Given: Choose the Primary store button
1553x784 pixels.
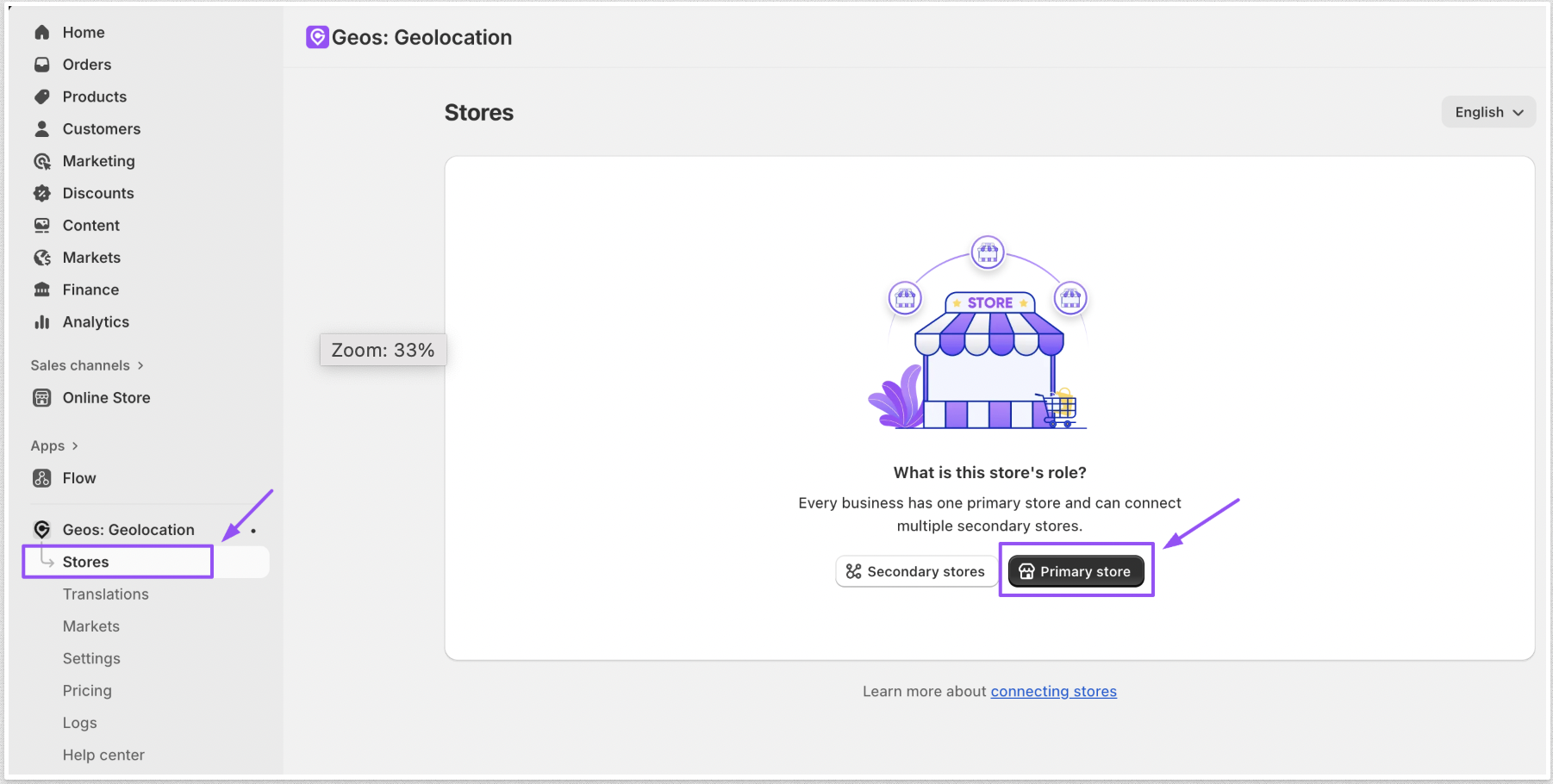Looking at the screenshot, I should pos(1076,571).
